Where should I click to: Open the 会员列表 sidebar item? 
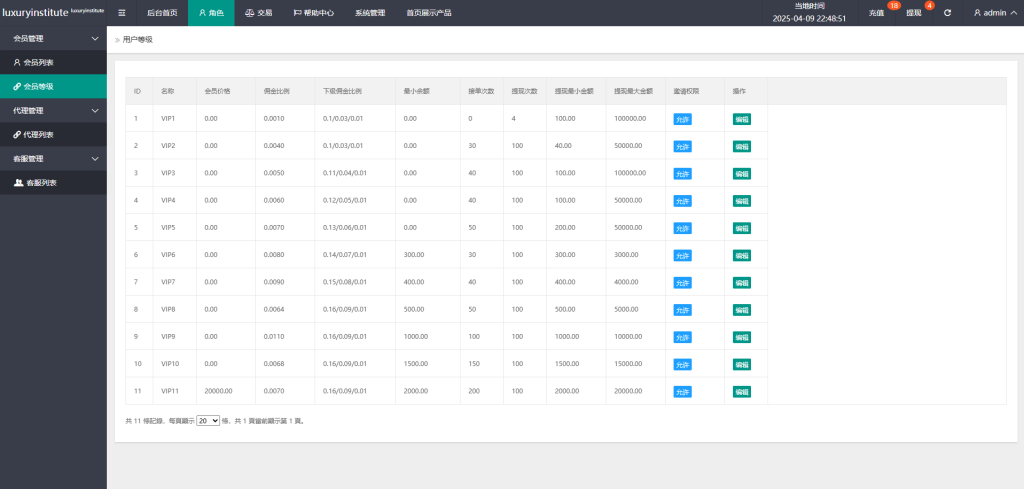(x=53, y=63)
